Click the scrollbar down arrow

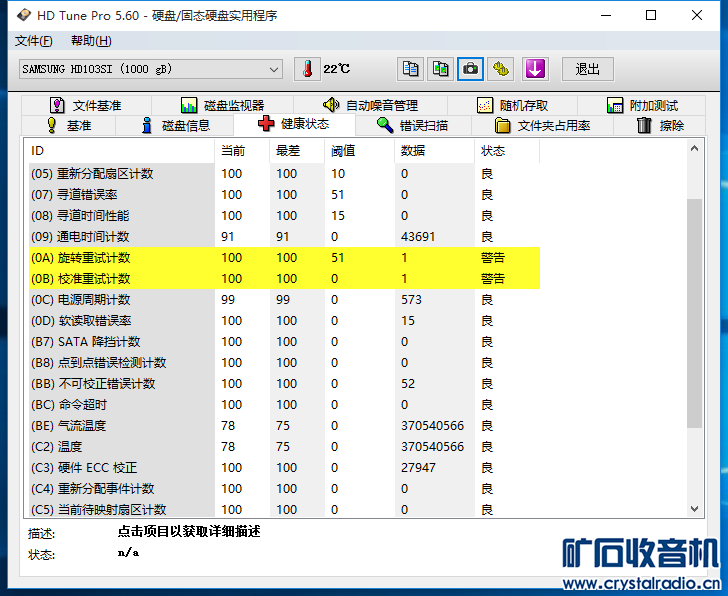coord(695,509)
